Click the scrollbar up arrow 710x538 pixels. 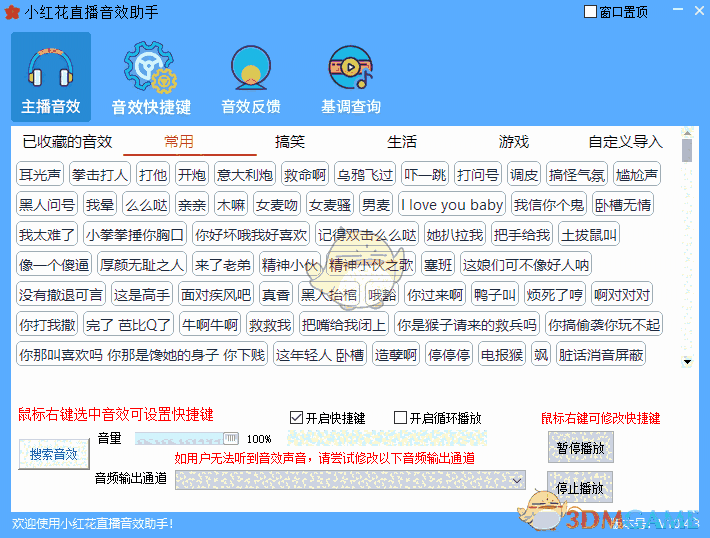[687, 132]
